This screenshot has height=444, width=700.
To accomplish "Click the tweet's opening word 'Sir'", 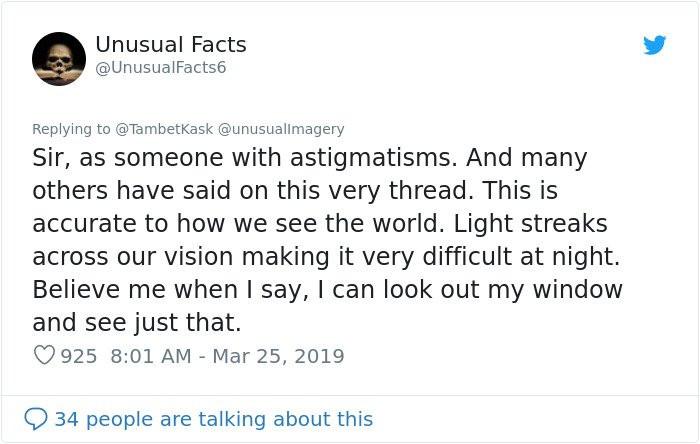I will pos(47,158).
